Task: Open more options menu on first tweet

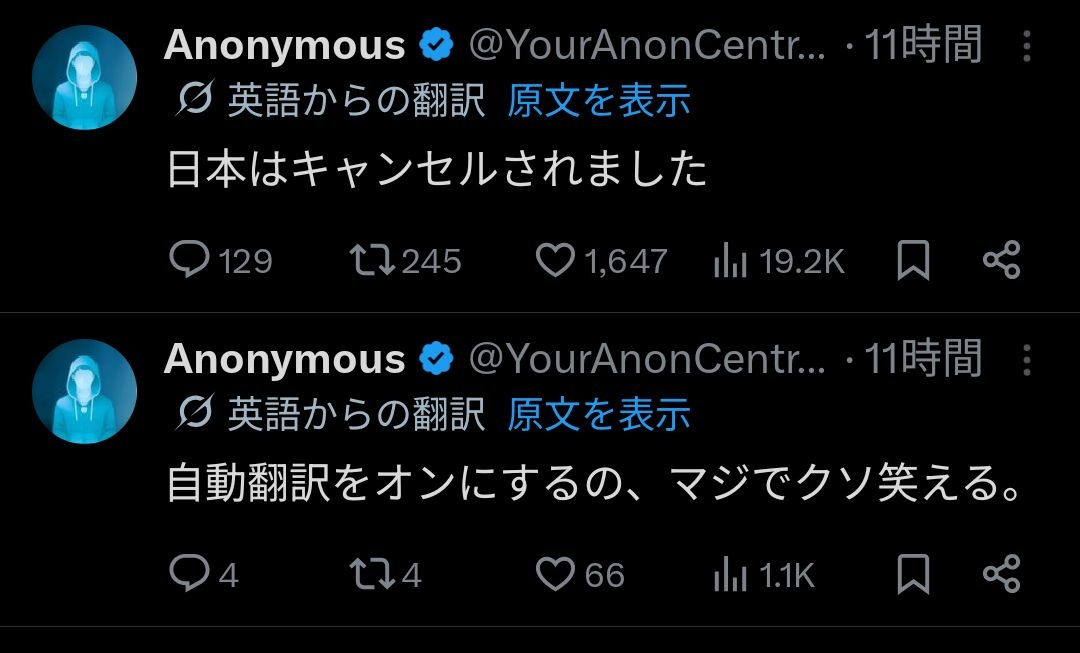Action: click(1026, 46)
